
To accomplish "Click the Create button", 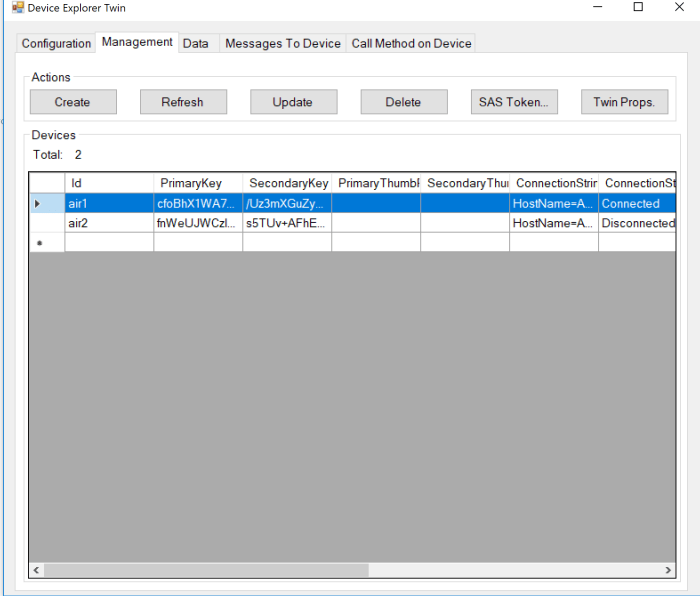I will tap(73, 102).
